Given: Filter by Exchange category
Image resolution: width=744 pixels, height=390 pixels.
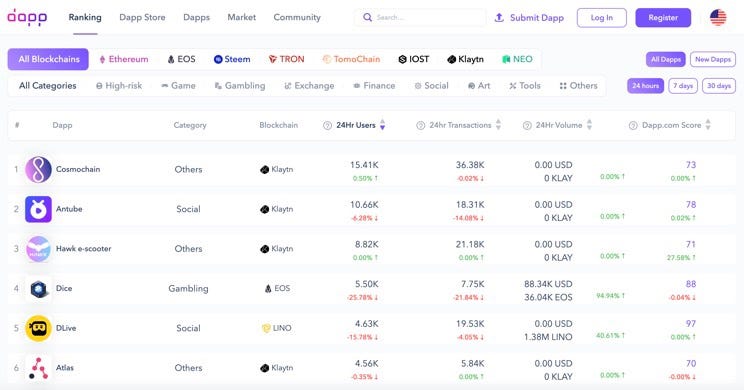Looking at the screenshot, I should (309, 86).
